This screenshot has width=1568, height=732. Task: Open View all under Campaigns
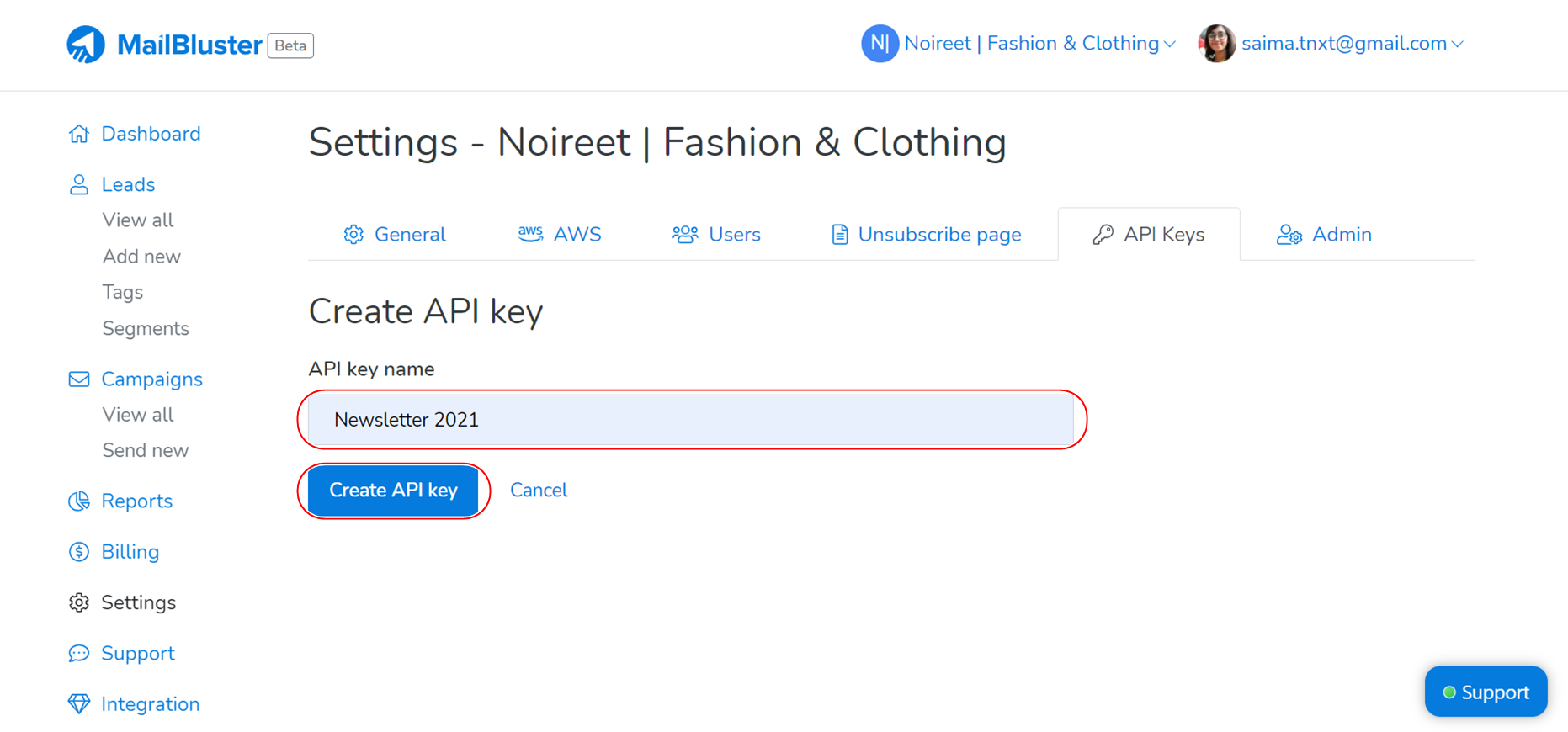138,415
